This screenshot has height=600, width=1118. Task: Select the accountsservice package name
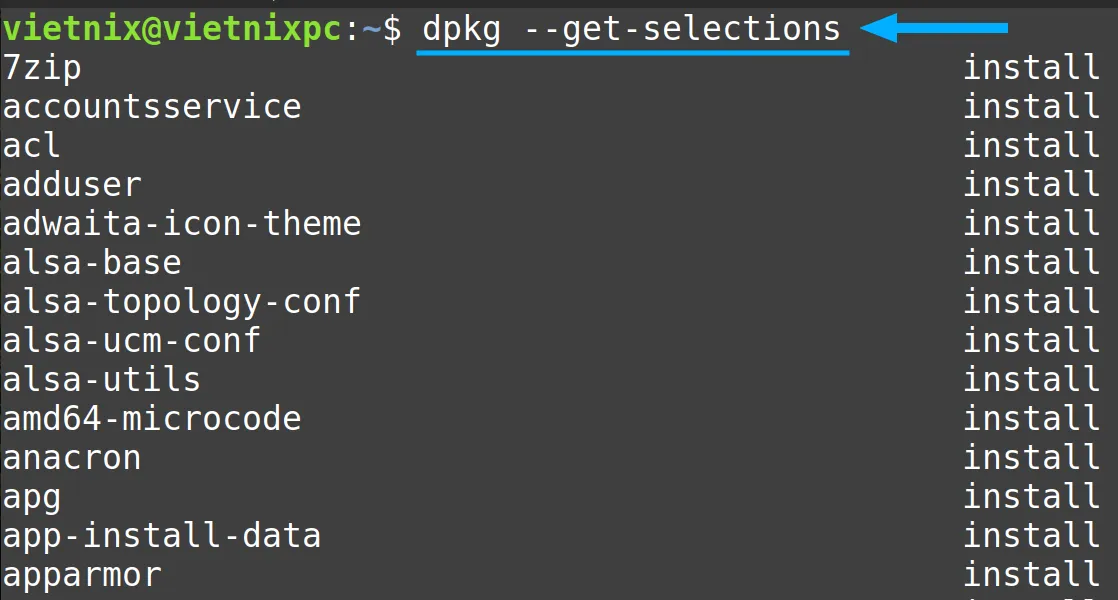point(152,107)
